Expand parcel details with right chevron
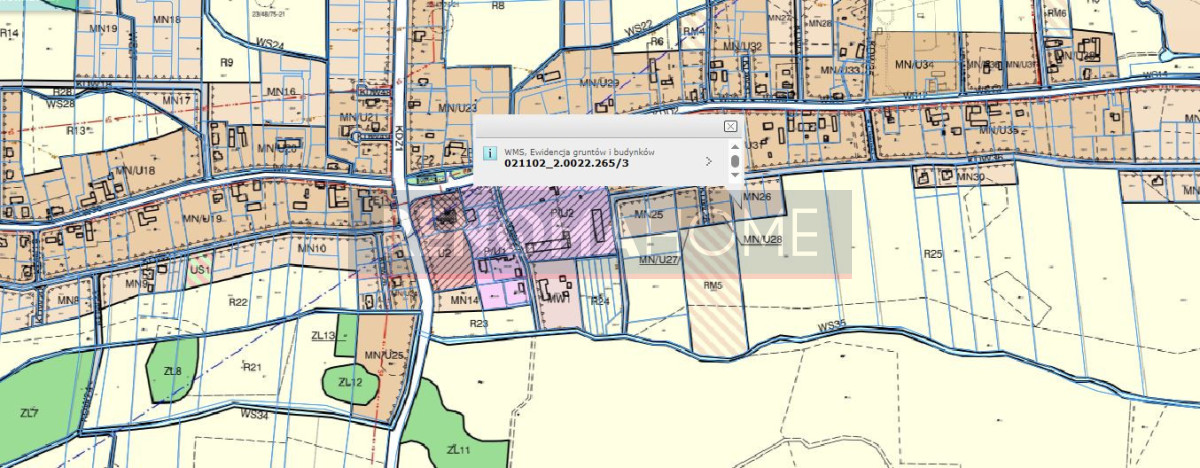Image resolution: width=1200 pixels, height=468 pixels. click(x=708, y=160)
